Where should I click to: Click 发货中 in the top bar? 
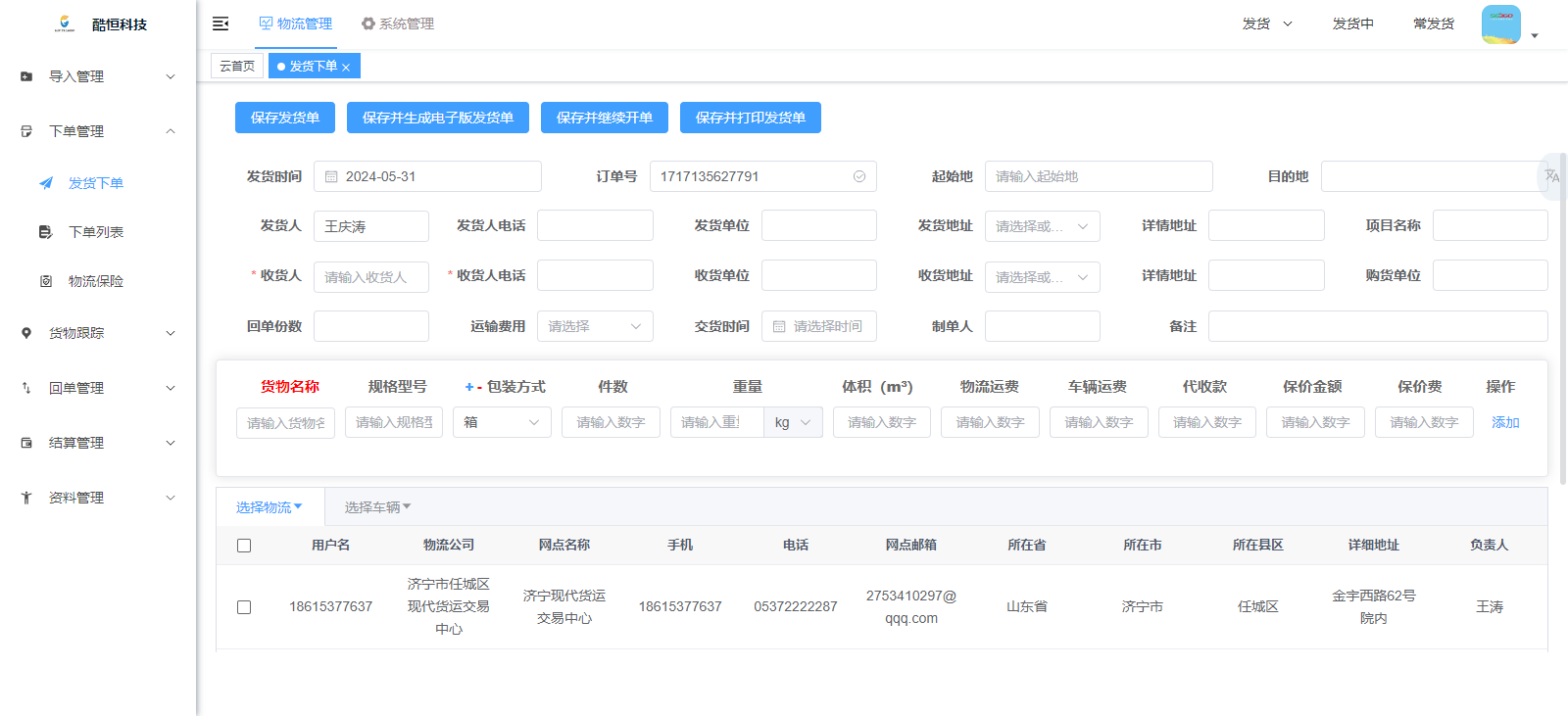pyautogui.click(x=1353, y=24)
